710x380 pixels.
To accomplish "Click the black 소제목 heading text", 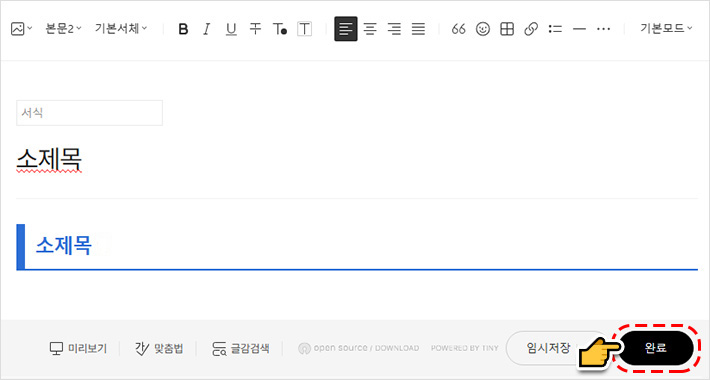I will coord(49,159).
